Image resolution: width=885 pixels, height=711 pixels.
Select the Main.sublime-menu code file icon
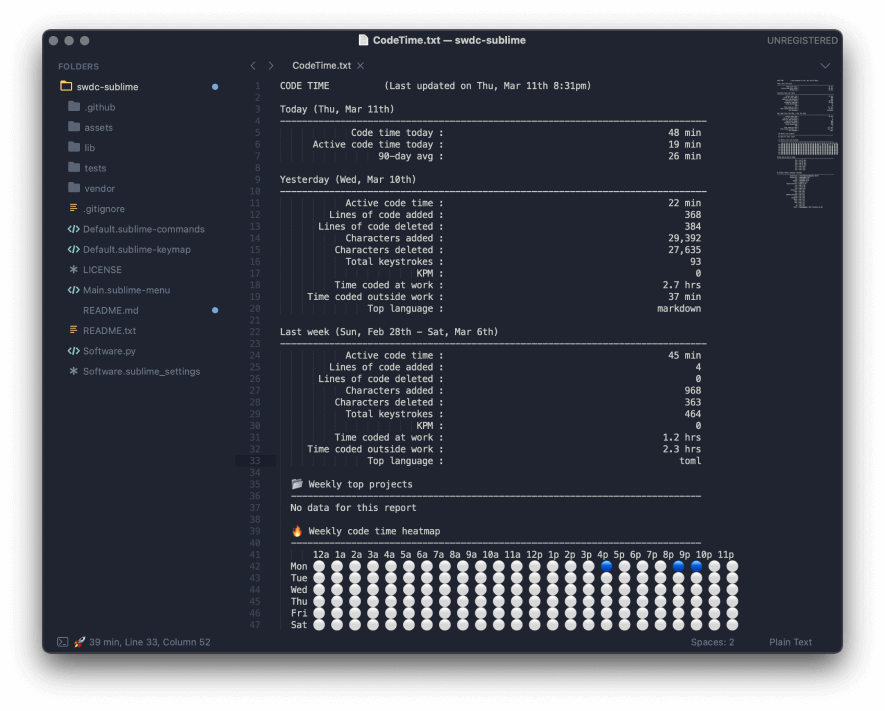tap(72, 290)
